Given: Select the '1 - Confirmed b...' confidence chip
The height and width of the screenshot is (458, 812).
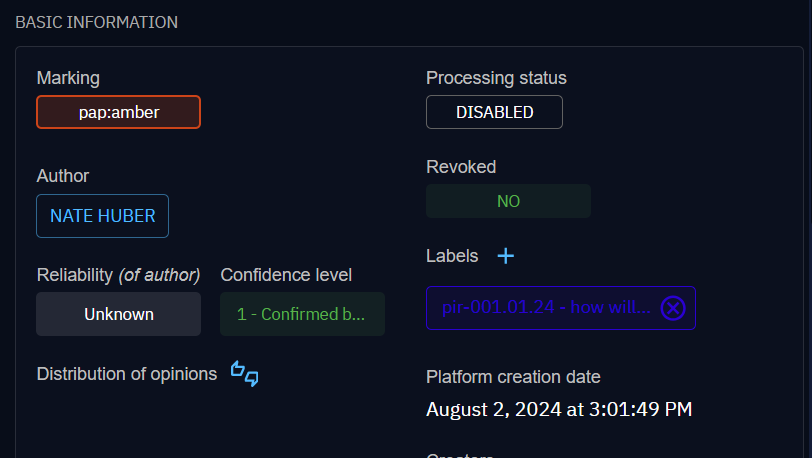Looking at the screenshot, I should click(x=301, y=314).
